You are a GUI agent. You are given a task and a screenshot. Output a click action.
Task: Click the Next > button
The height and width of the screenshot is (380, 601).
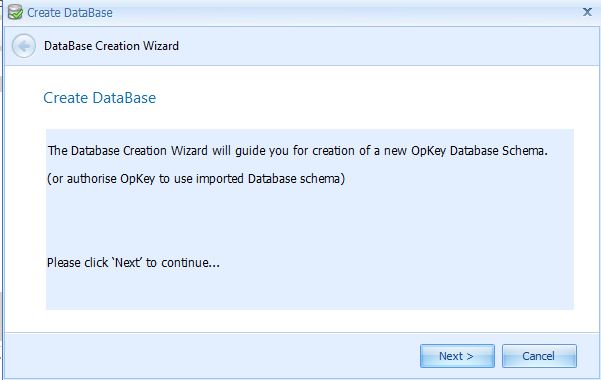[457, 356]
